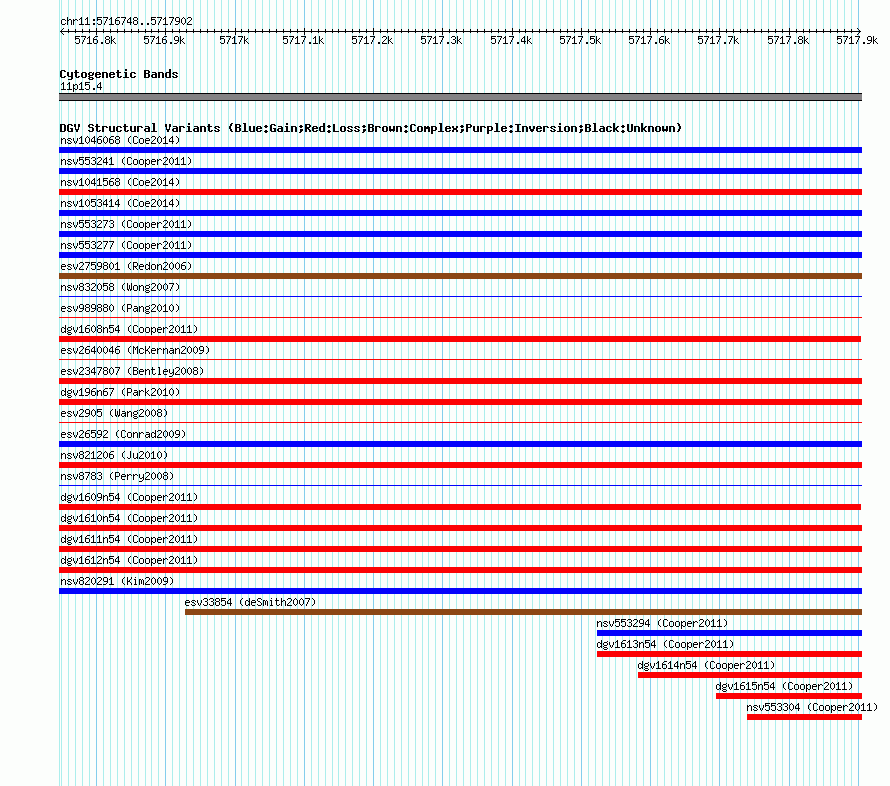Click the red loss bar under nsv1041568
The image size is (890, 786).
[460, 192]
